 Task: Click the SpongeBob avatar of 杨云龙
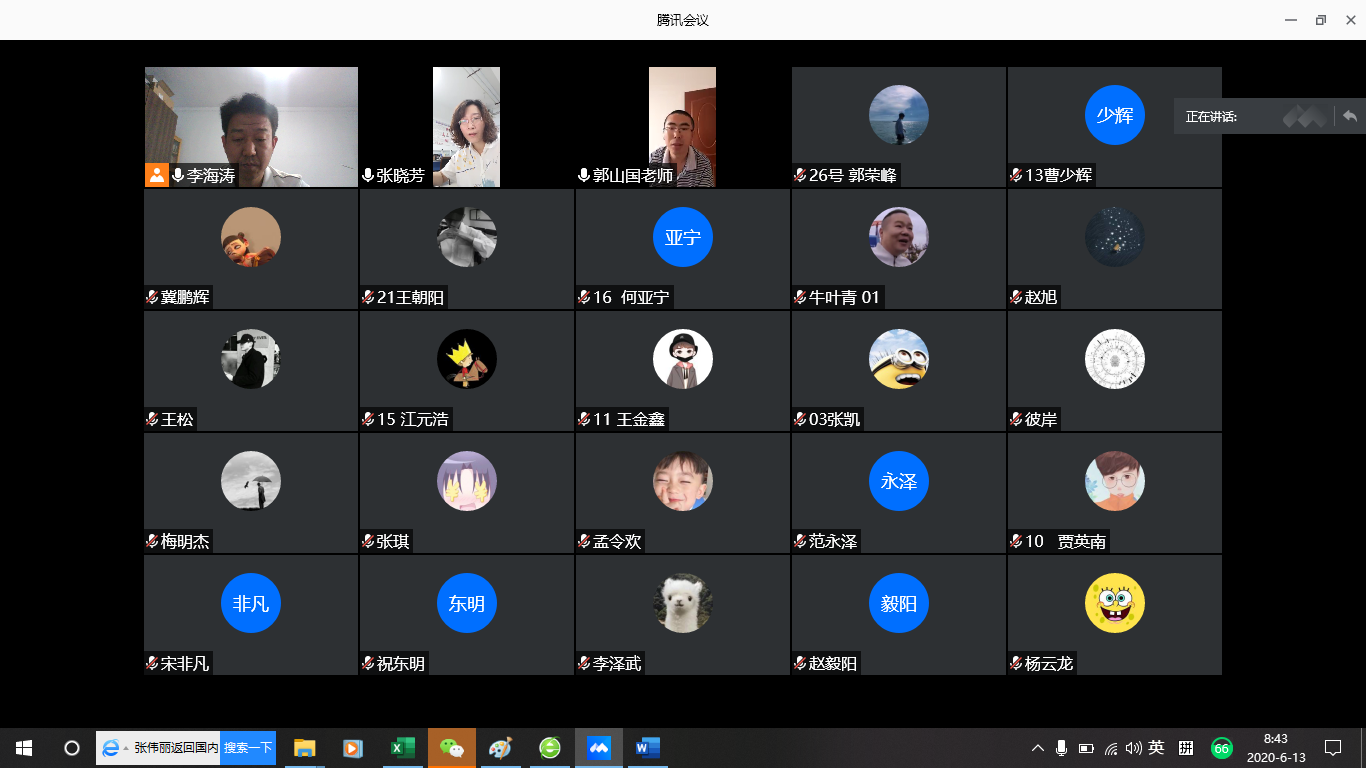1115,603
